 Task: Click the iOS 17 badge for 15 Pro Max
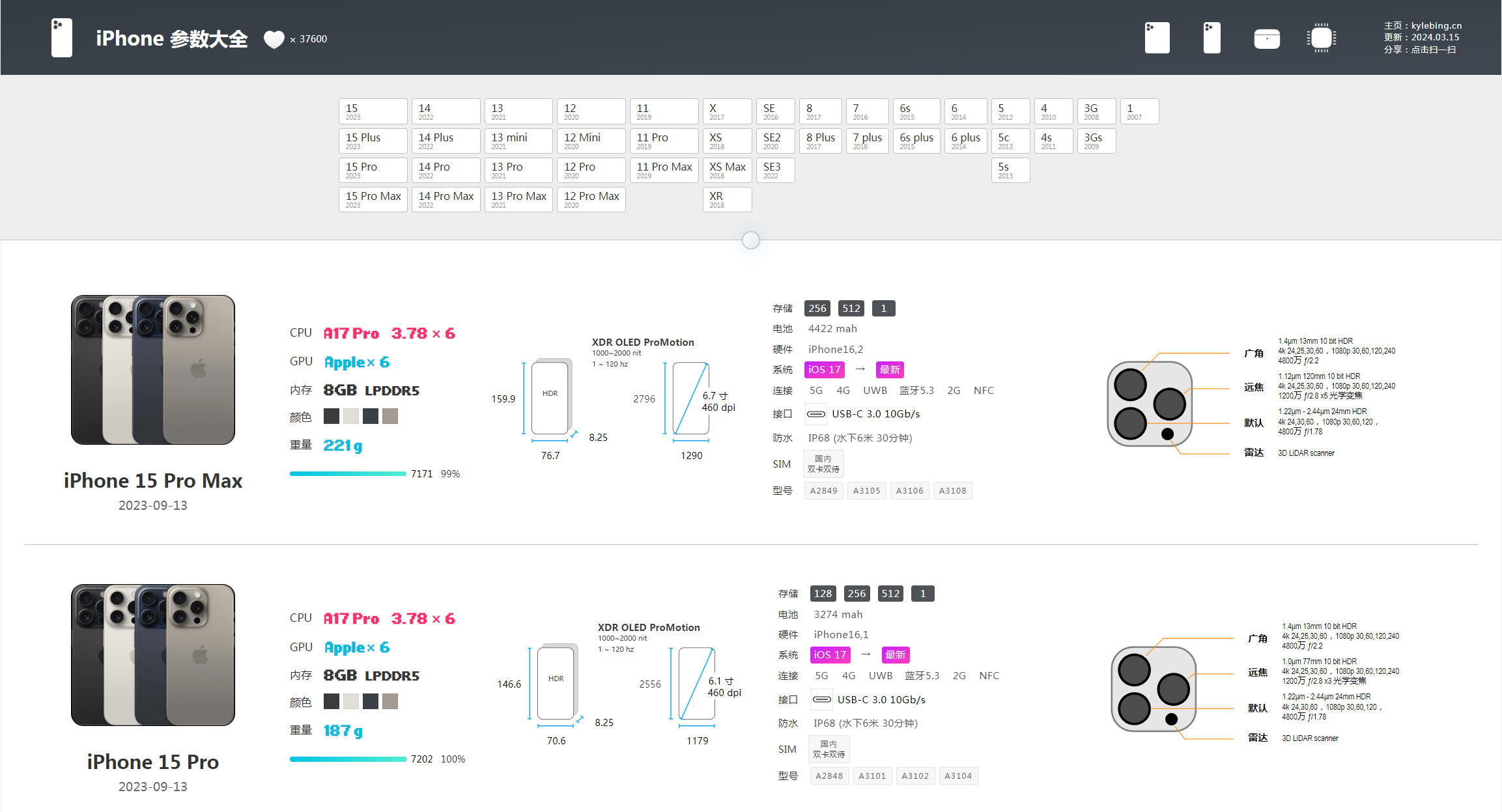(825, 370)
